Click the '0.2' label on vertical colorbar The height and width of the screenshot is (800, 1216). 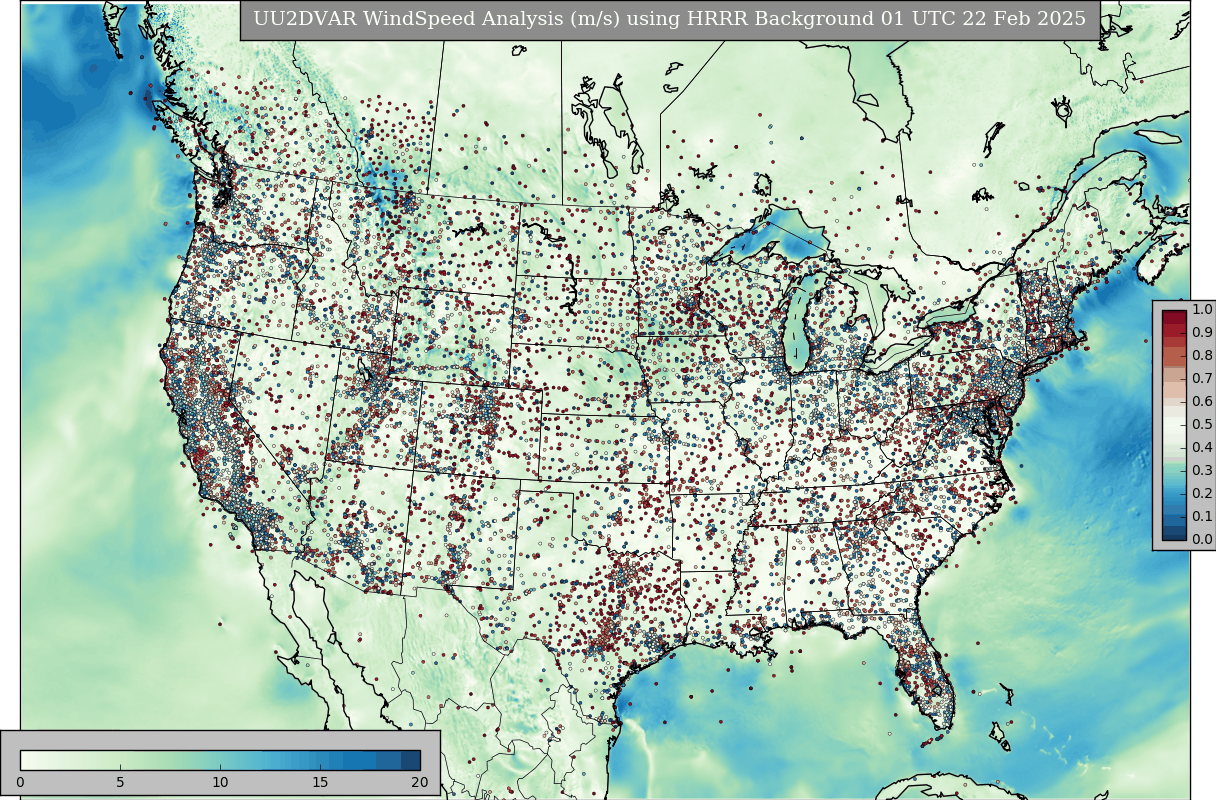point(1202,494)
